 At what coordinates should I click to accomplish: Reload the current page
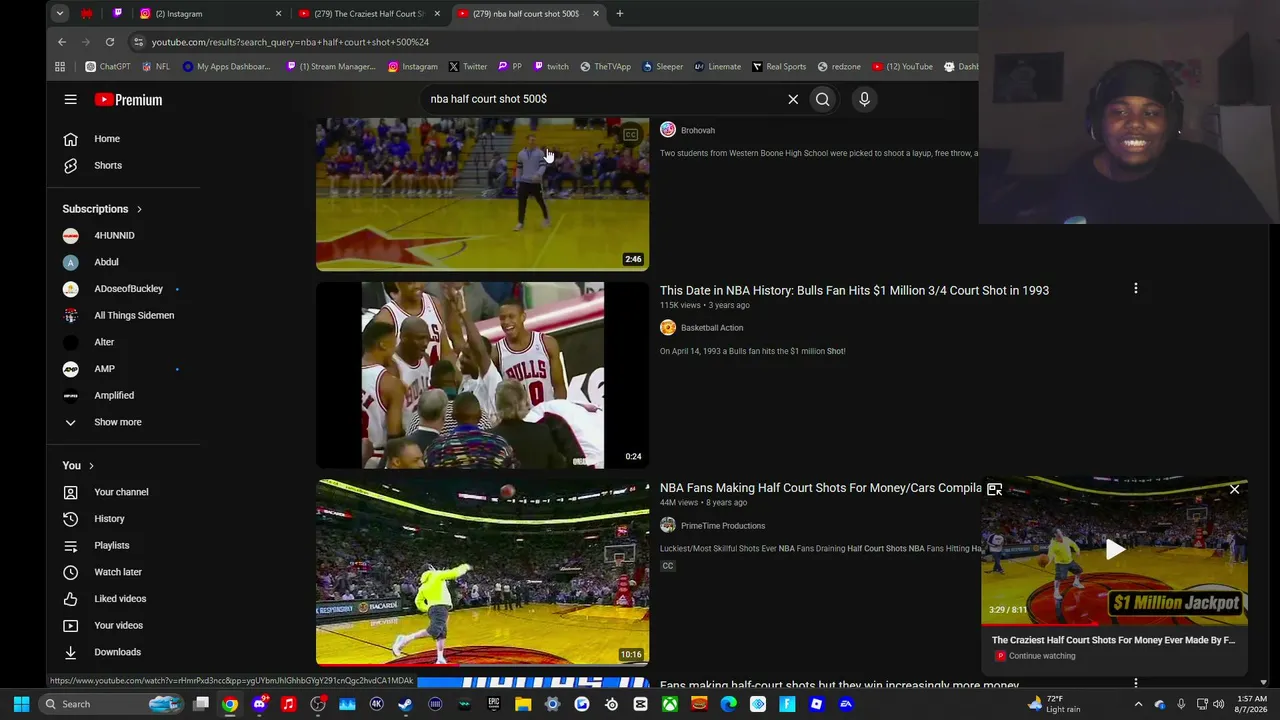tap(110, 42)
